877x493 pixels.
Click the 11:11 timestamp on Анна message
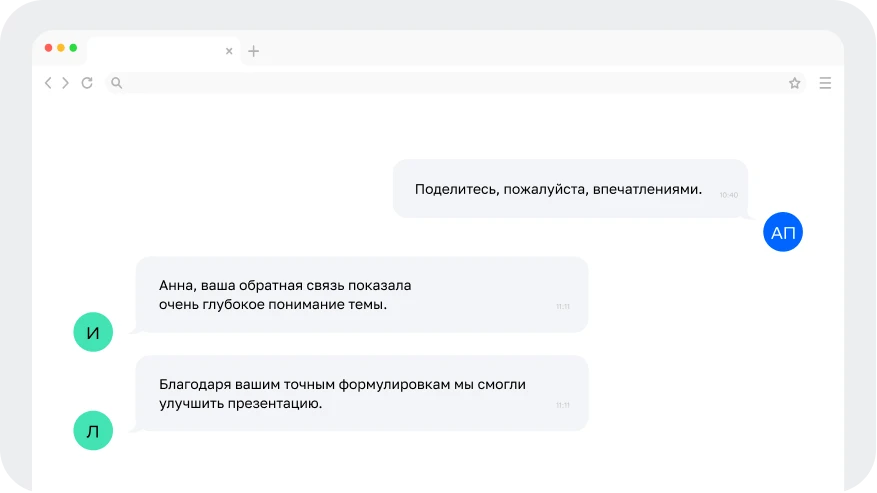point(563,306)
